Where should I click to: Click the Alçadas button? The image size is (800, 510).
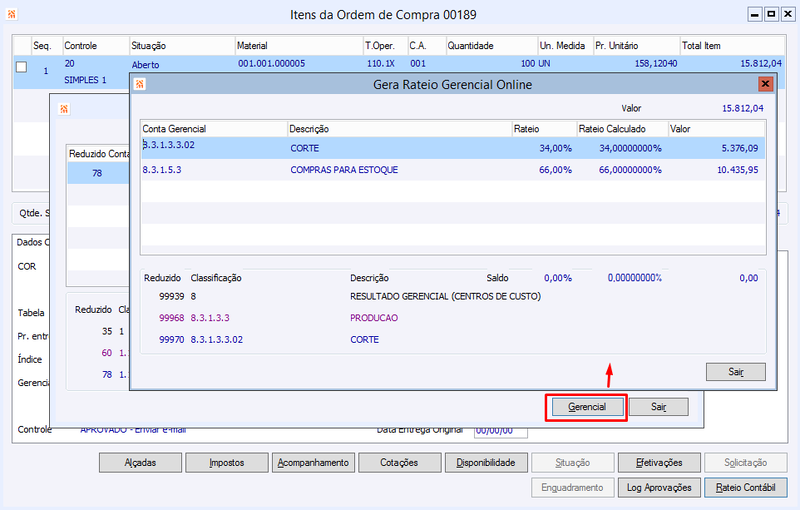click(140, 463)
